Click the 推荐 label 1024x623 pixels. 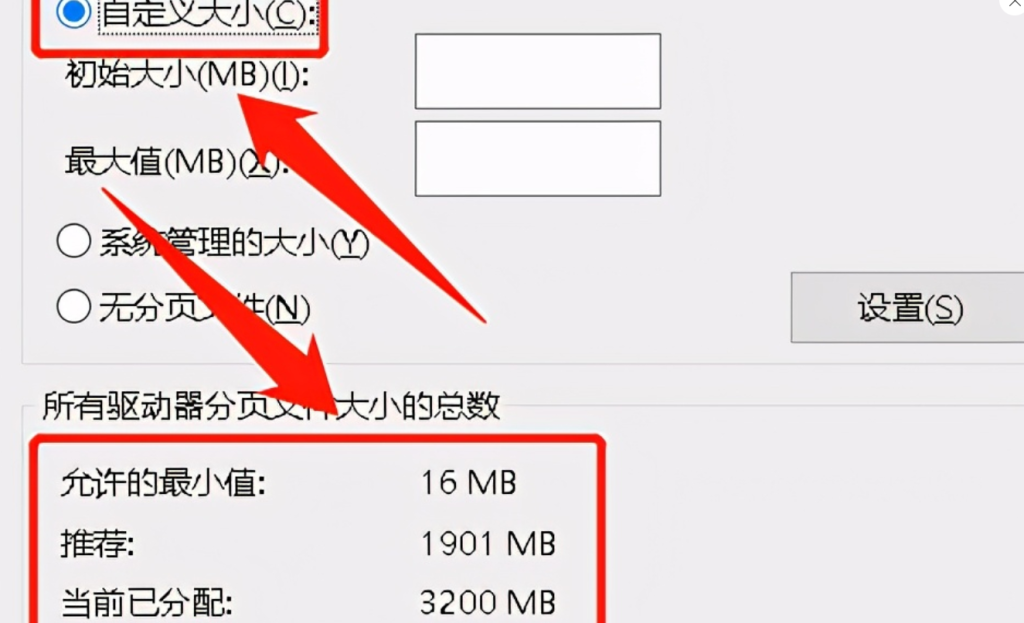point(98,543)
